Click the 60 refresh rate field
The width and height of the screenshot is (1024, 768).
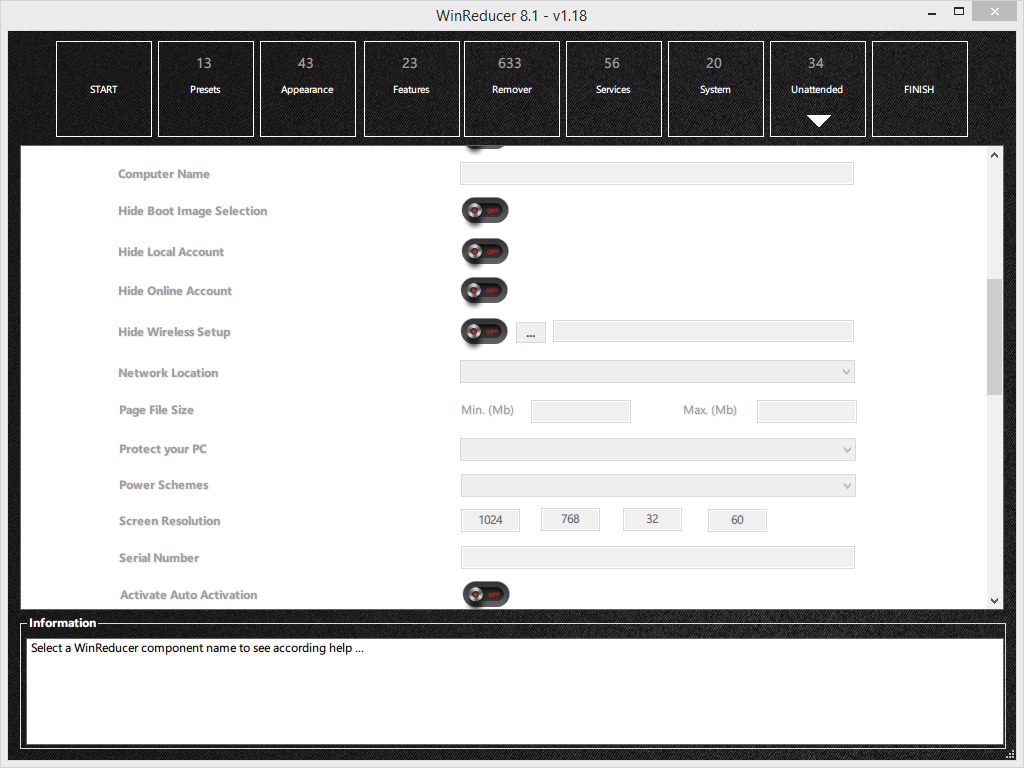737,520
